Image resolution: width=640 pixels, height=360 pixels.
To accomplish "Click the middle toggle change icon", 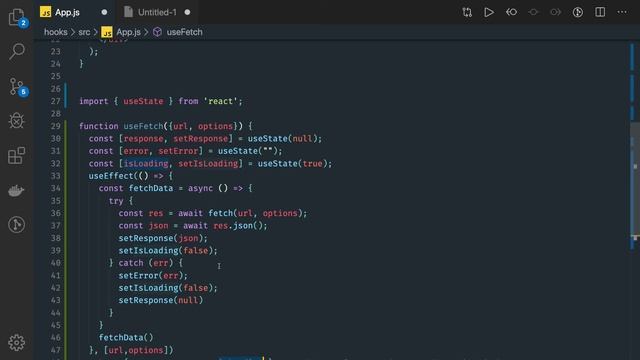I will pos(533,12).
